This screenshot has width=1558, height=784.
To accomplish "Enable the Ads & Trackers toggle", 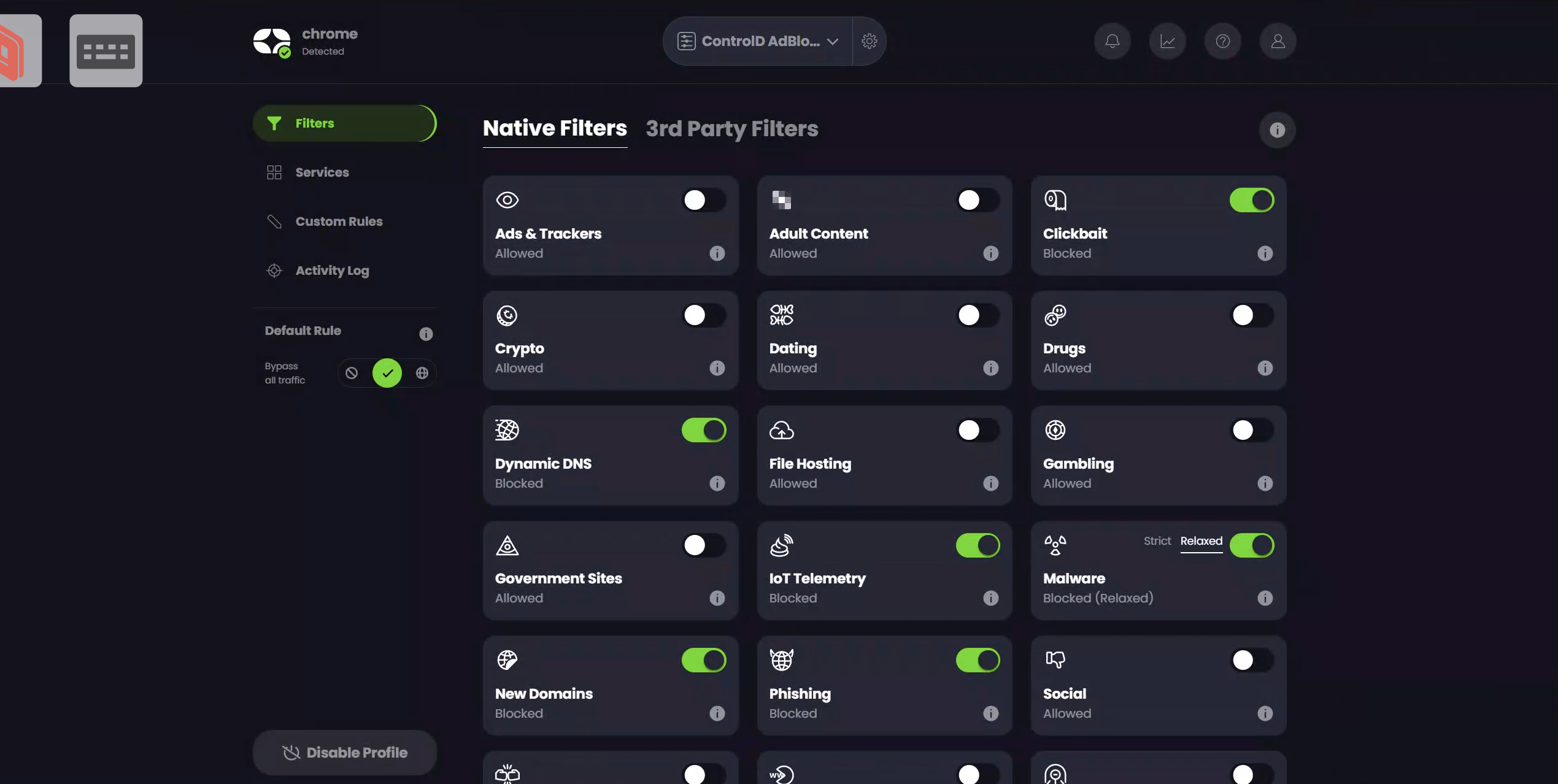I will click(x=704, y=200).
